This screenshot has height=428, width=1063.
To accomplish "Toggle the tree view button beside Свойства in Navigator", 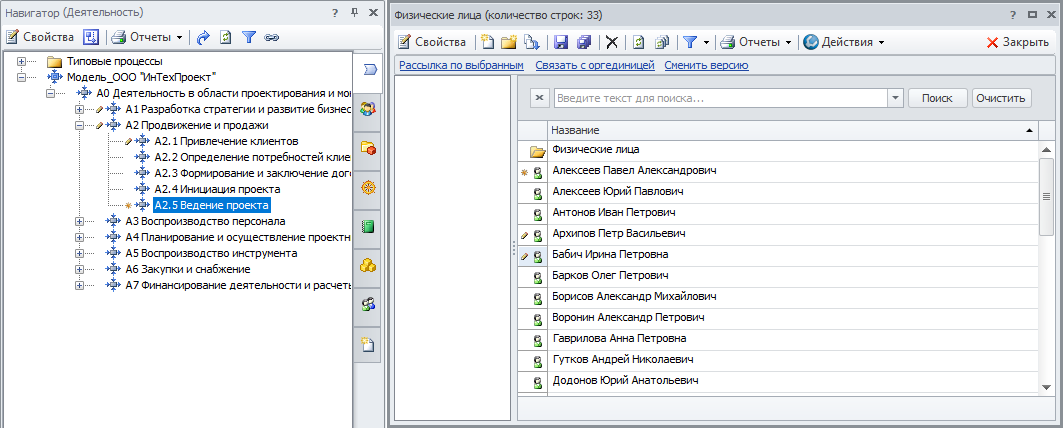I will point(90,38).
